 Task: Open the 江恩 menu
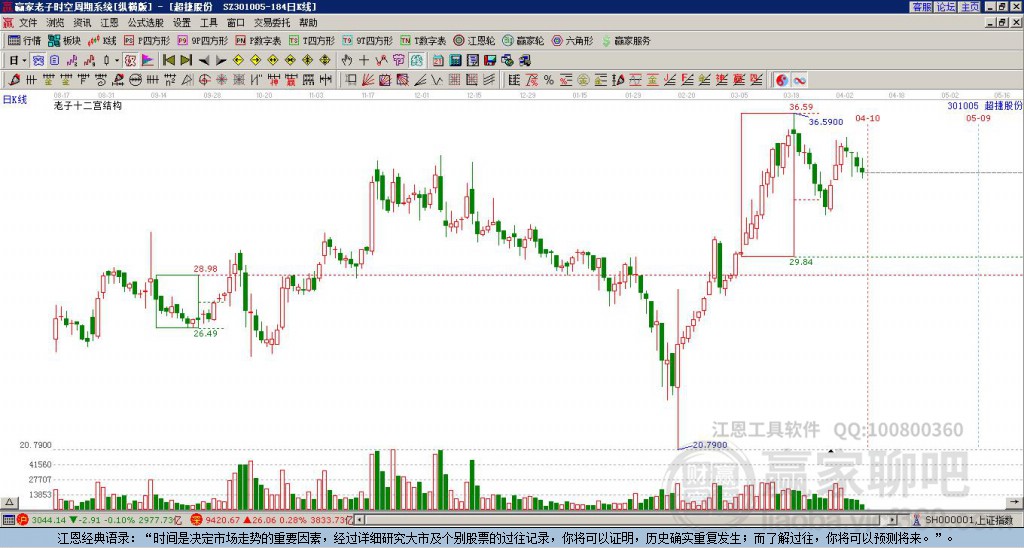[x=109, y=23]
